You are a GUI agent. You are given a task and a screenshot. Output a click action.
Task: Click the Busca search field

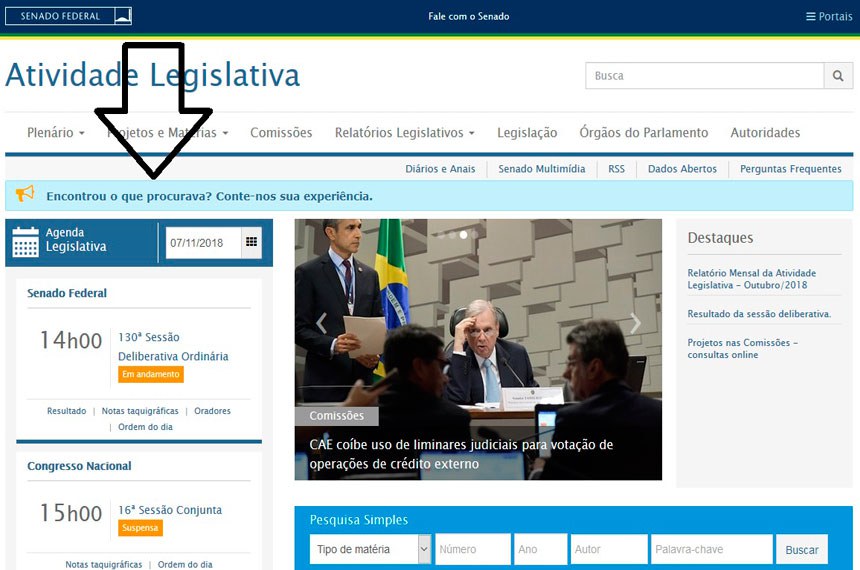(x=704, y=76)
